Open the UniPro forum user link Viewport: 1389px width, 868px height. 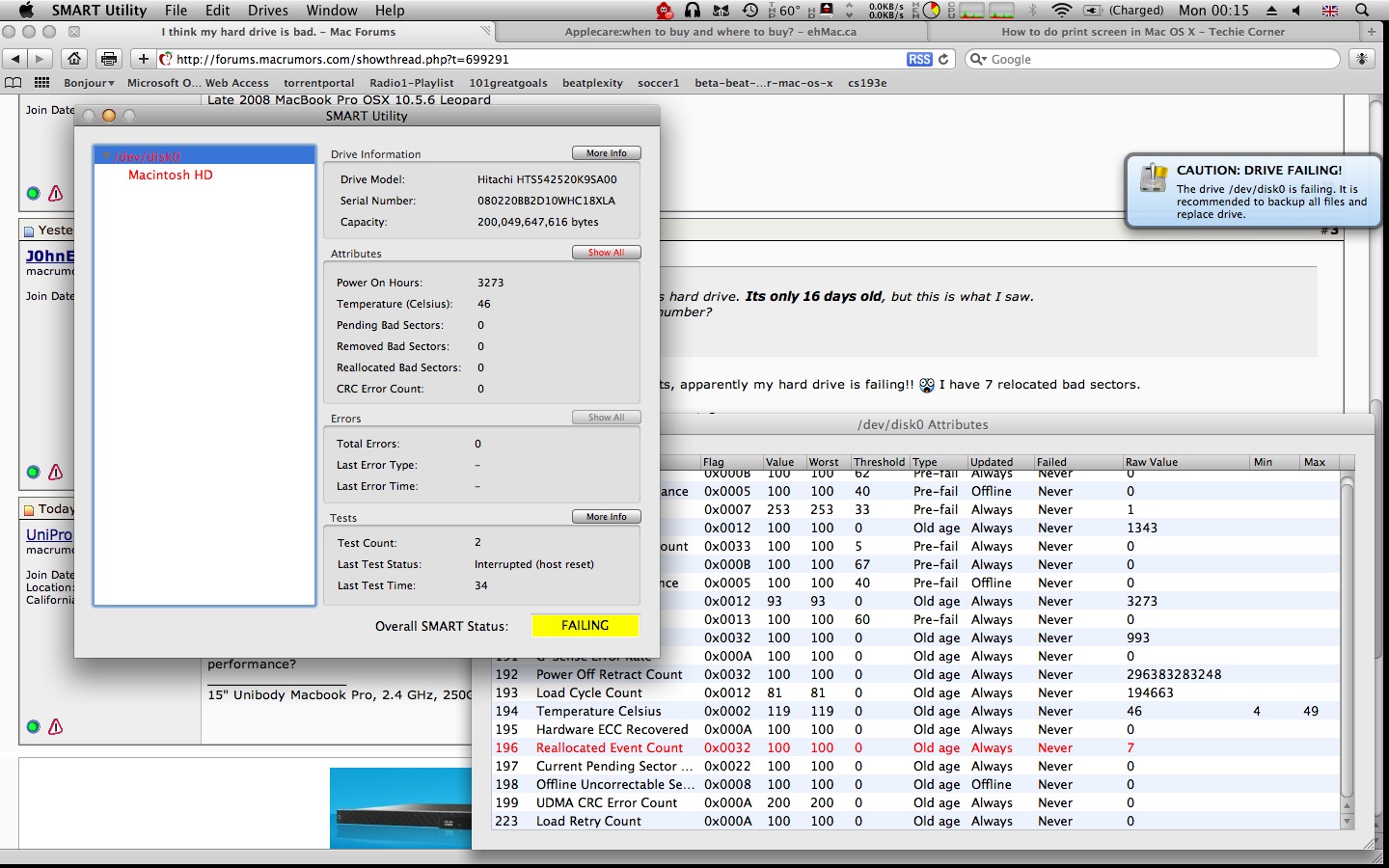(49, 534)
